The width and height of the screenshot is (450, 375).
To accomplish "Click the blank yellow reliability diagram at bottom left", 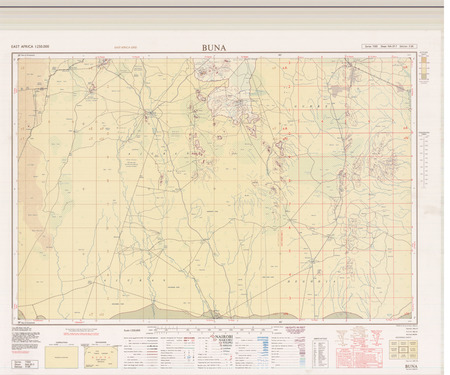I will point(61,357).
